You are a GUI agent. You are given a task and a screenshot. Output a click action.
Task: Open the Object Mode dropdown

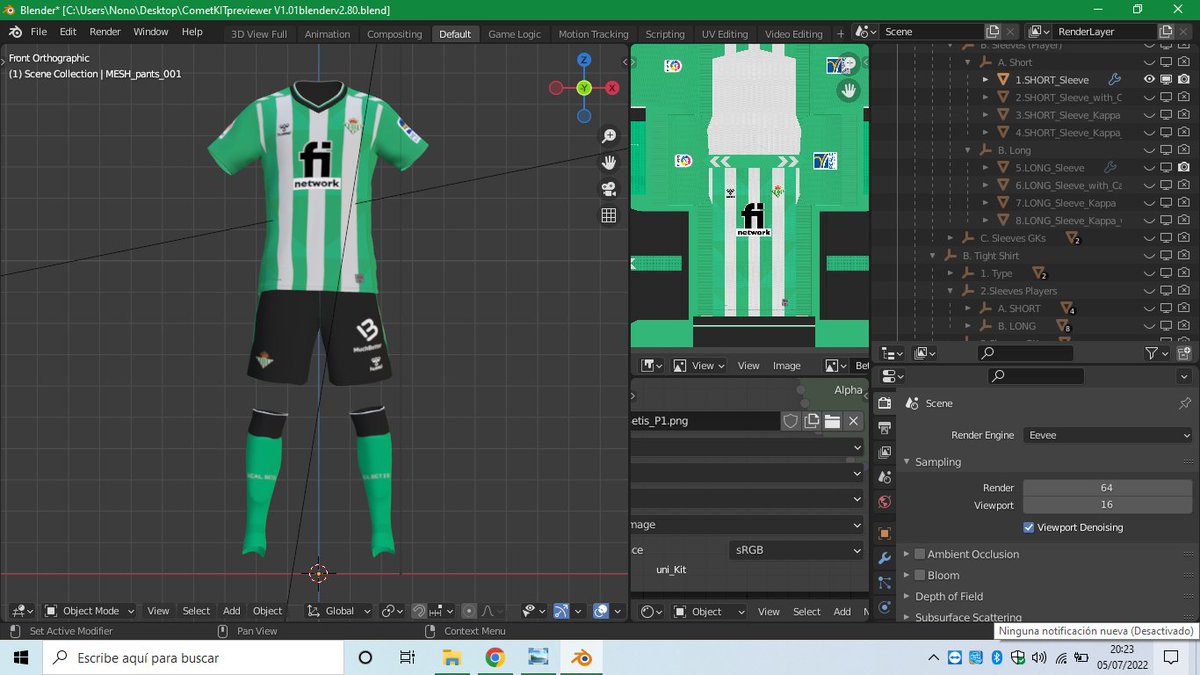pyautogui.click(x=90, y=611)
